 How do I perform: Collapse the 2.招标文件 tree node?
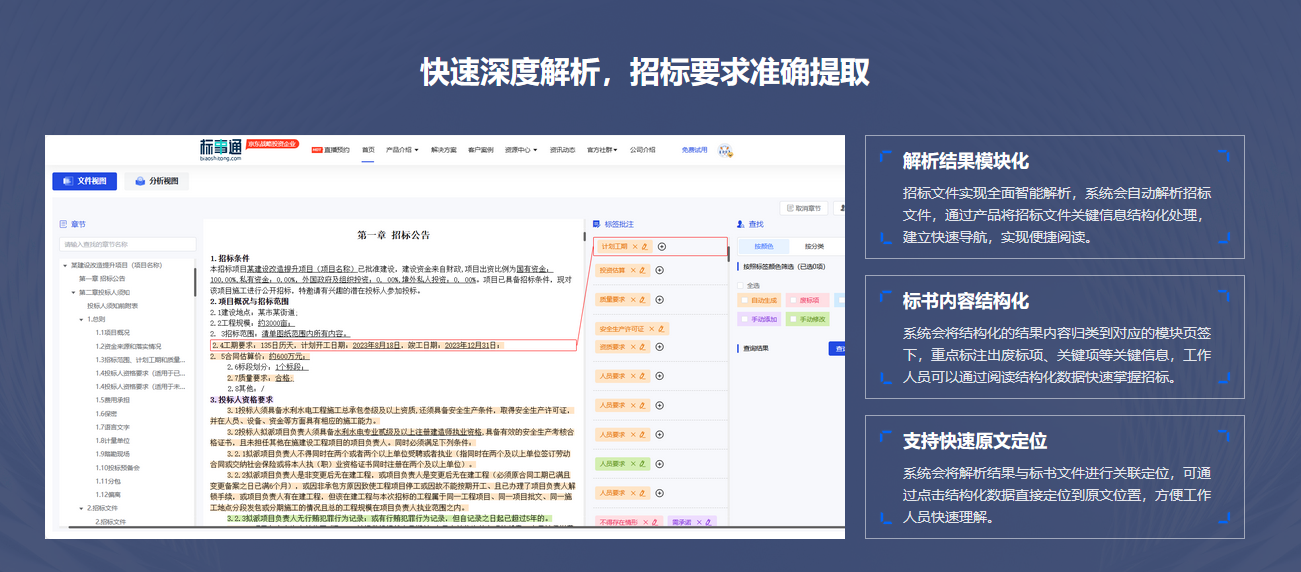(x=81, y=508)
